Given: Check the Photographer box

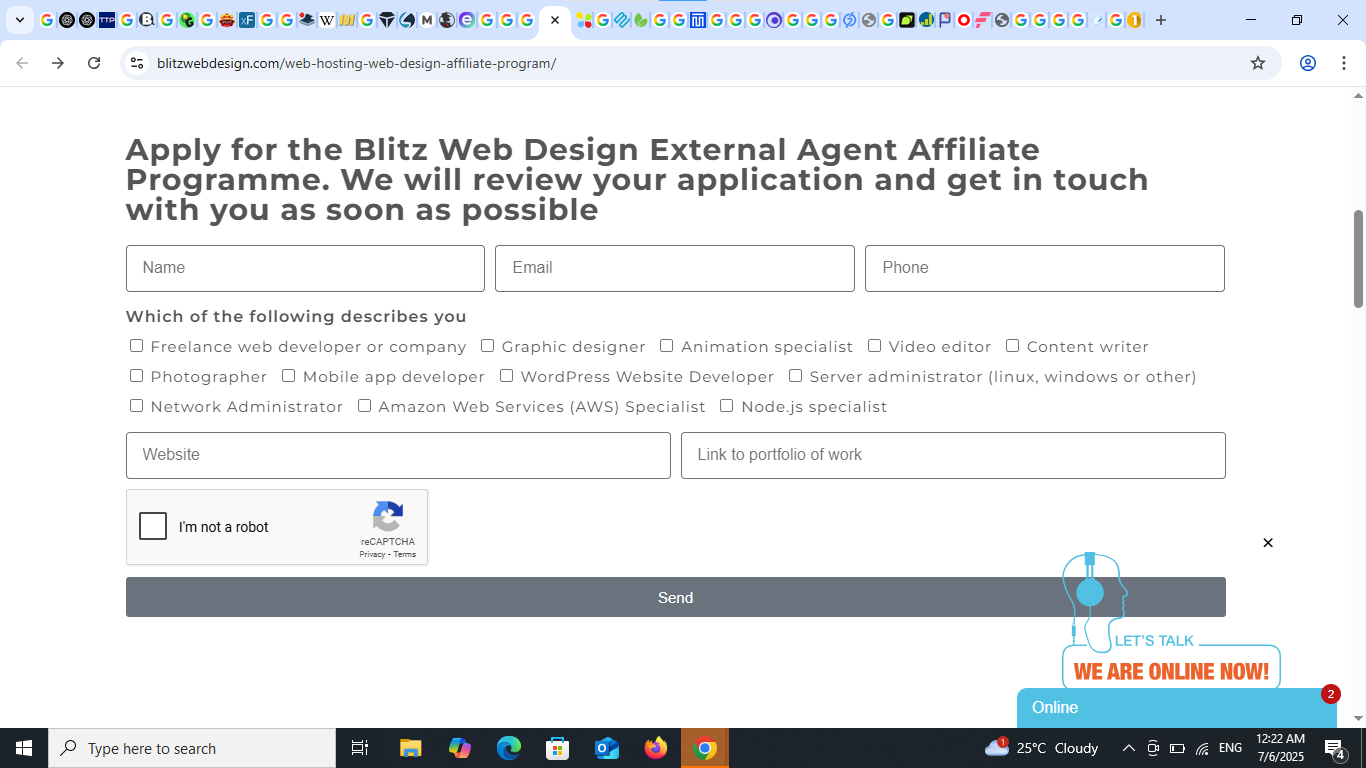Looking at the screenshot, I should coord(136,376).
